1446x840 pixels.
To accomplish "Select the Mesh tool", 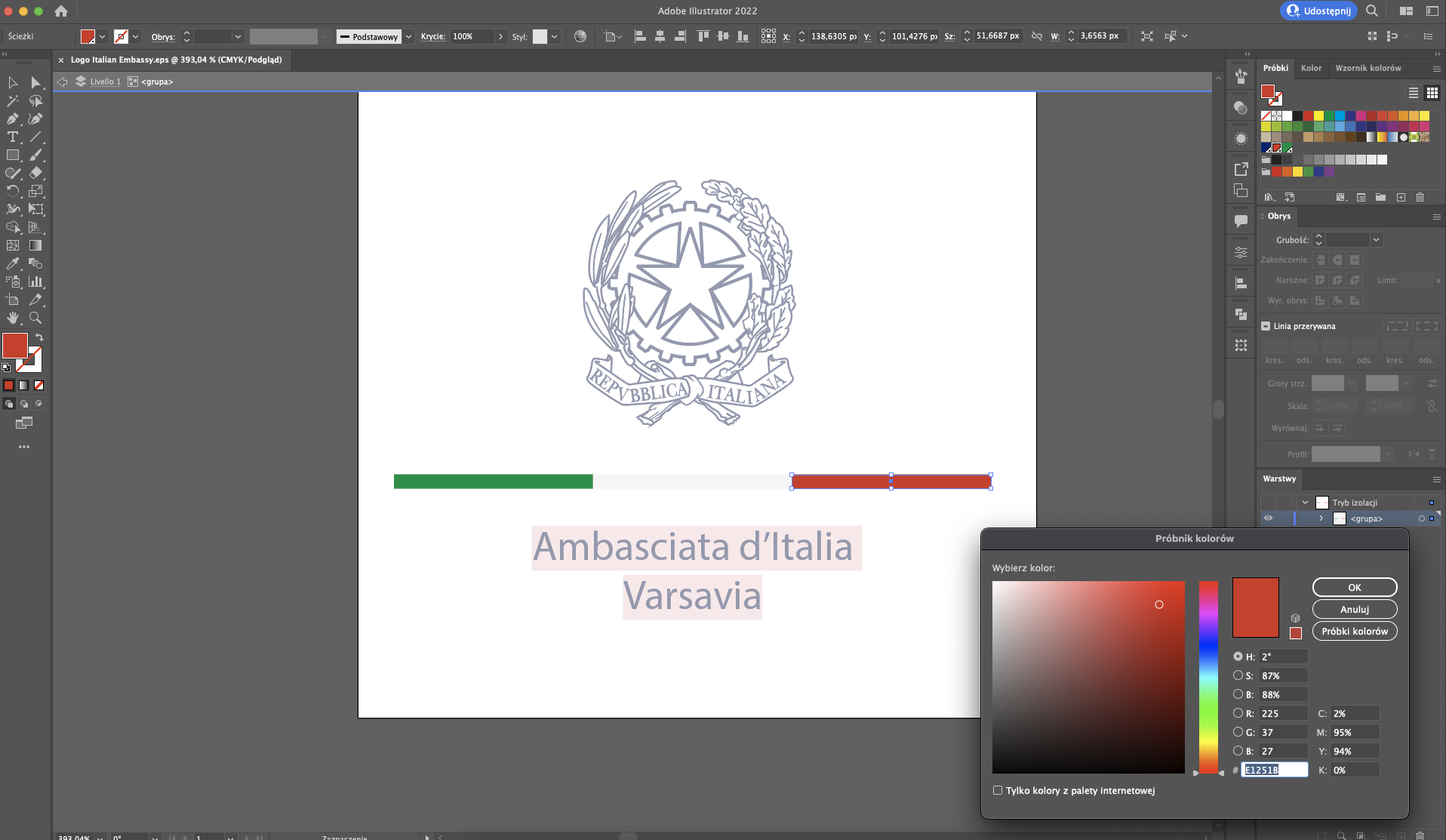I will click(x=13, y=245).
